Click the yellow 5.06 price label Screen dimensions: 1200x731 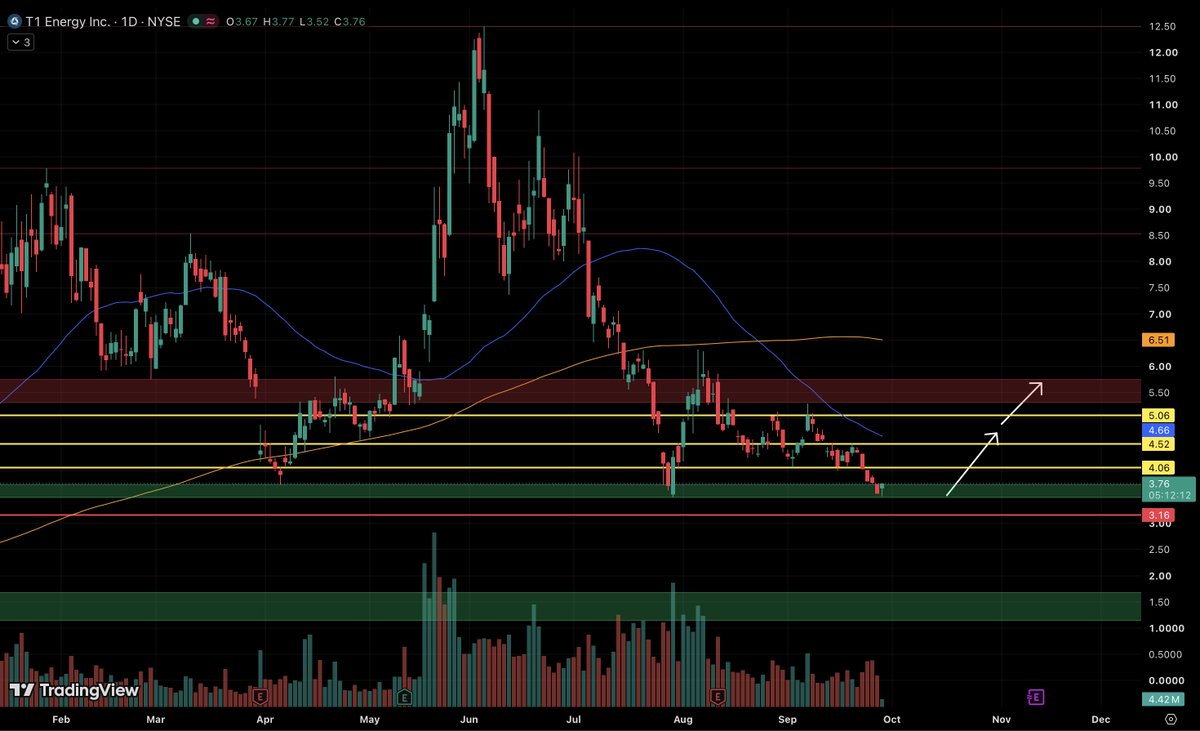1160,415
